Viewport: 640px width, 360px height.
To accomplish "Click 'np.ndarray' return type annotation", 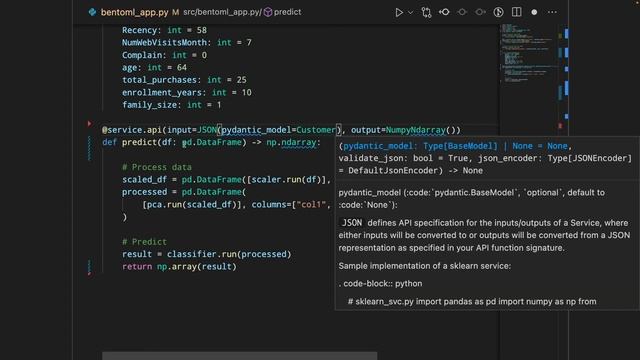I will point(291,142).
